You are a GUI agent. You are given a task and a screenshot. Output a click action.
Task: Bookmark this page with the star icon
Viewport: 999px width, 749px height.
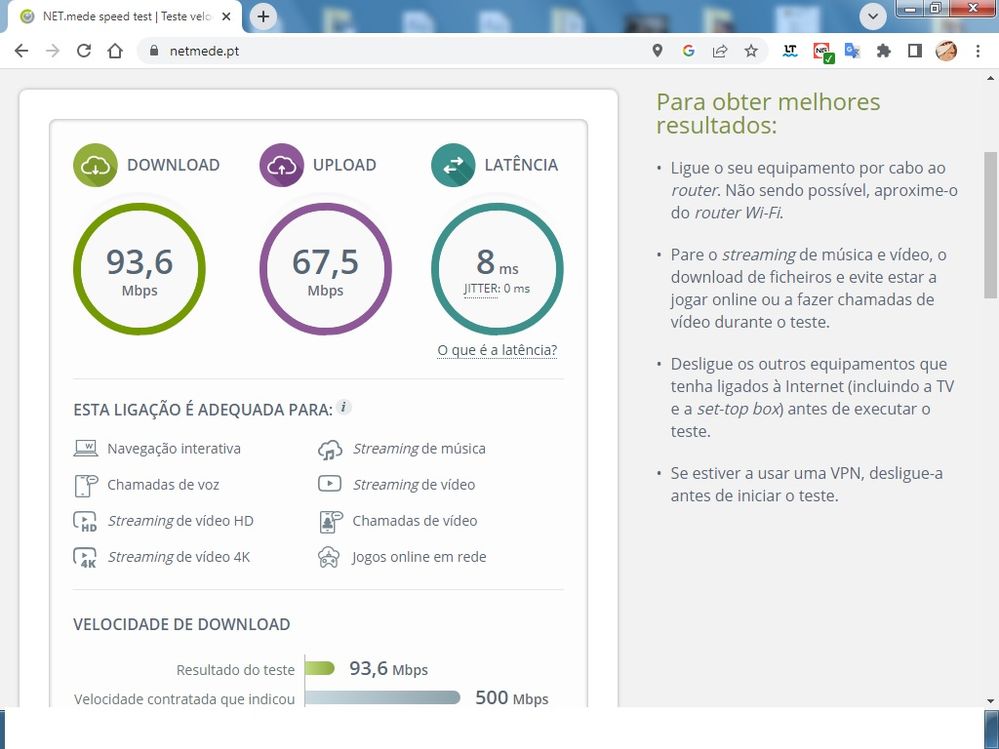pos(751,51)
